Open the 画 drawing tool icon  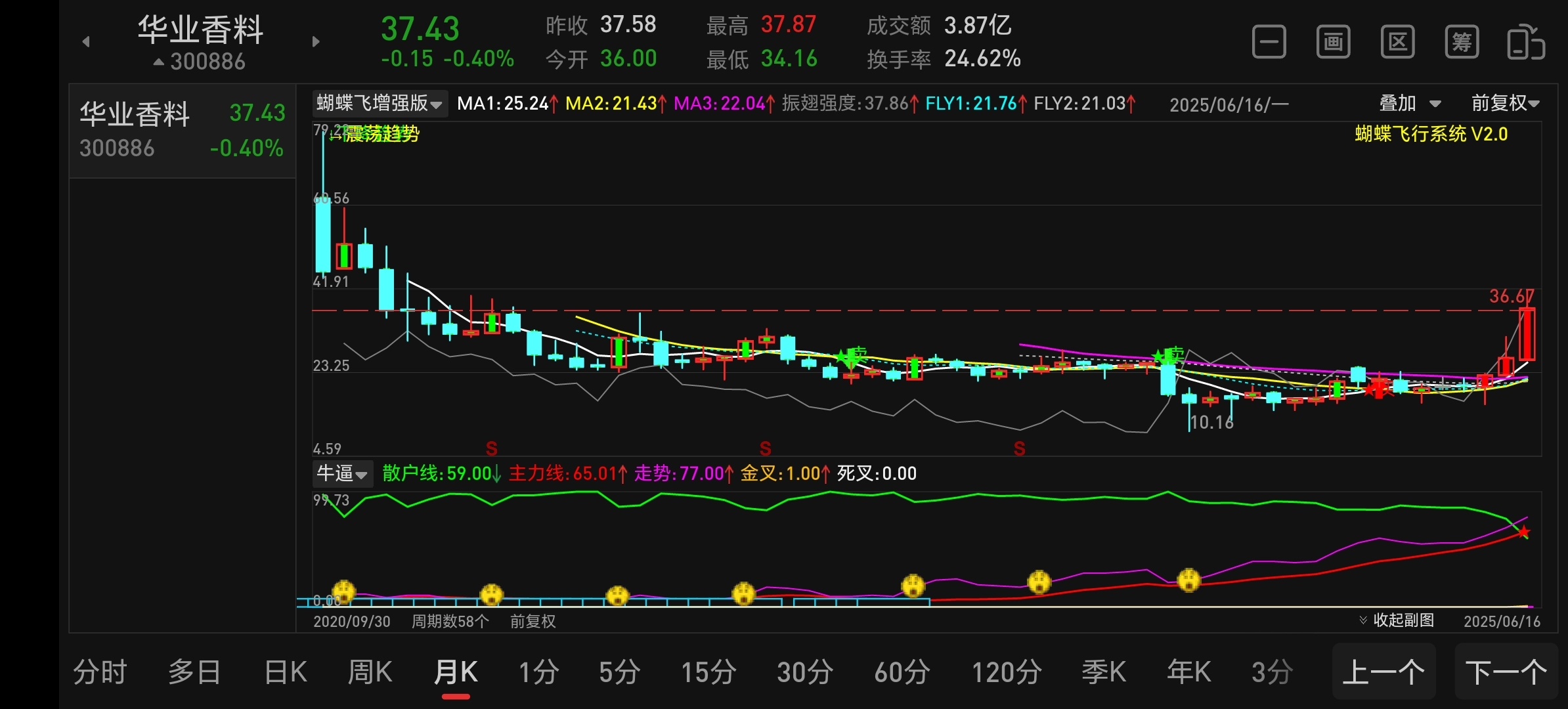[1333, 43]
